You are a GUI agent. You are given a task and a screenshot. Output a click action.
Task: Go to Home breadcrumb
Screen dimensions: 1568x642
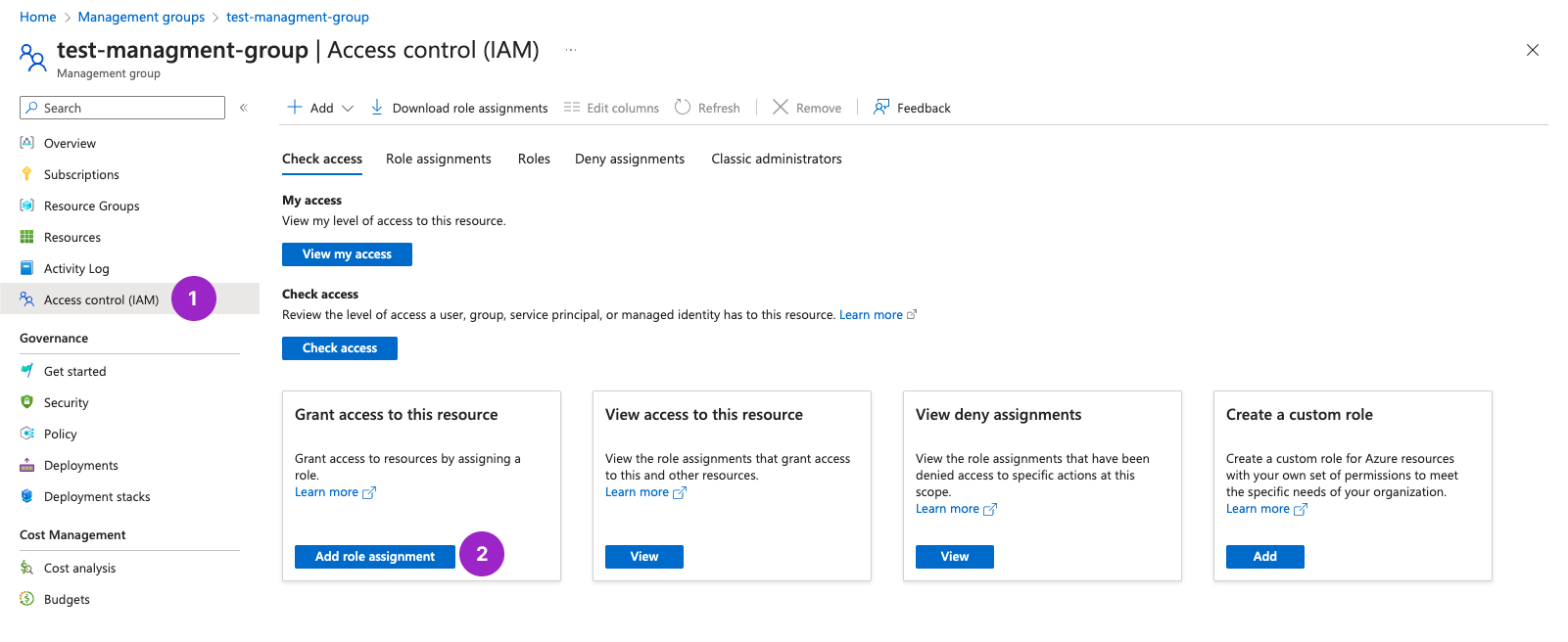38,17
